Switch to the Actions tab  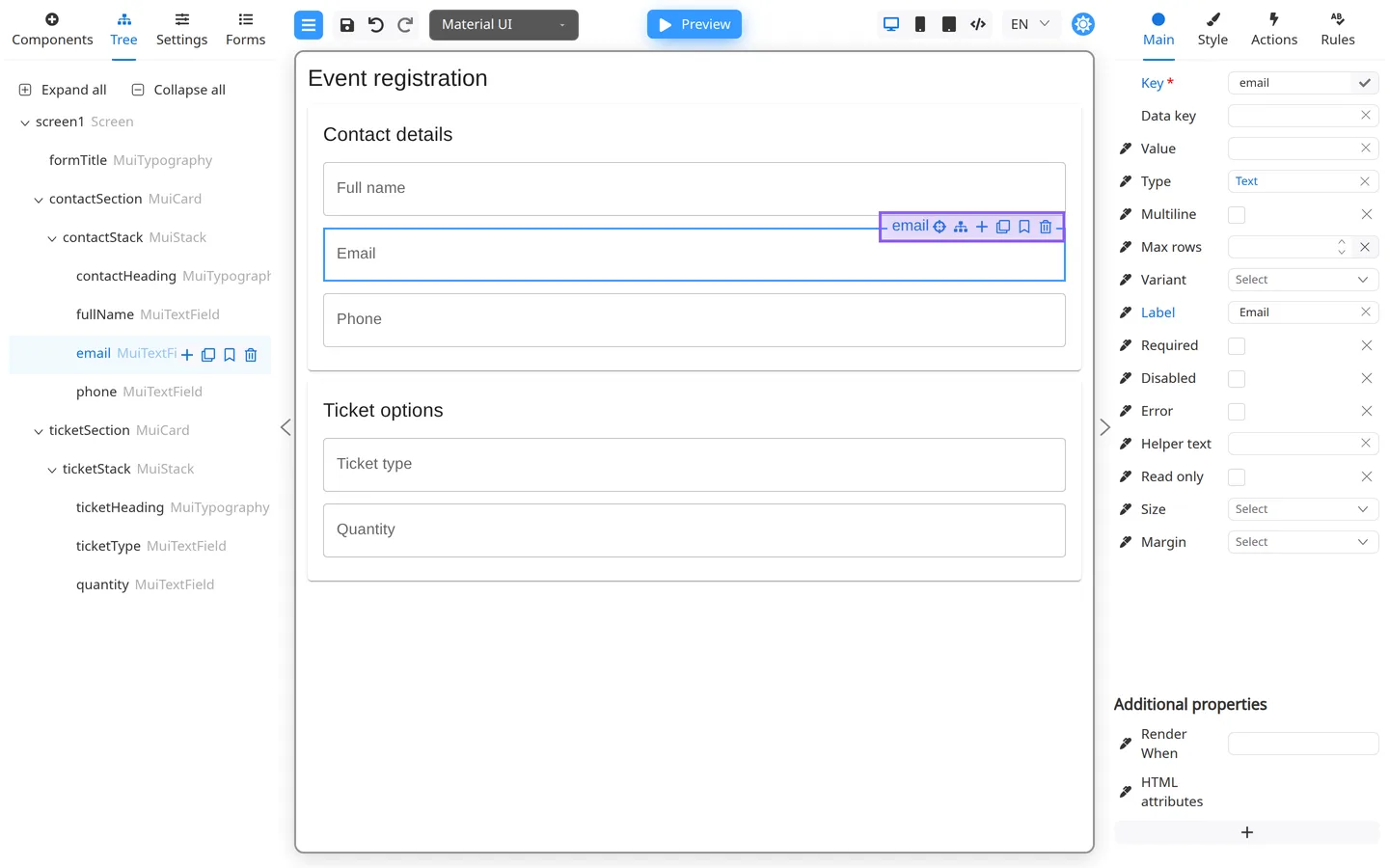tap(1274, 30)
